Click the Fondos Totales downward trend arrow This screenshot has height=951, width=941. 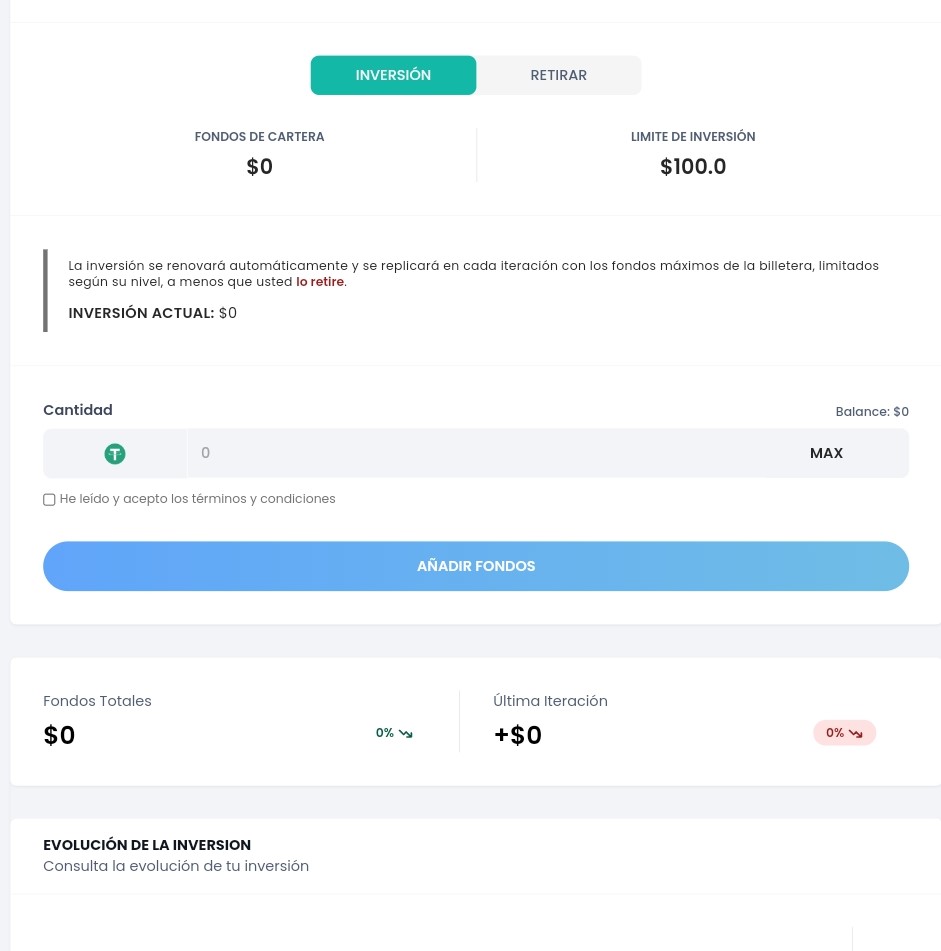pos(406,734)
